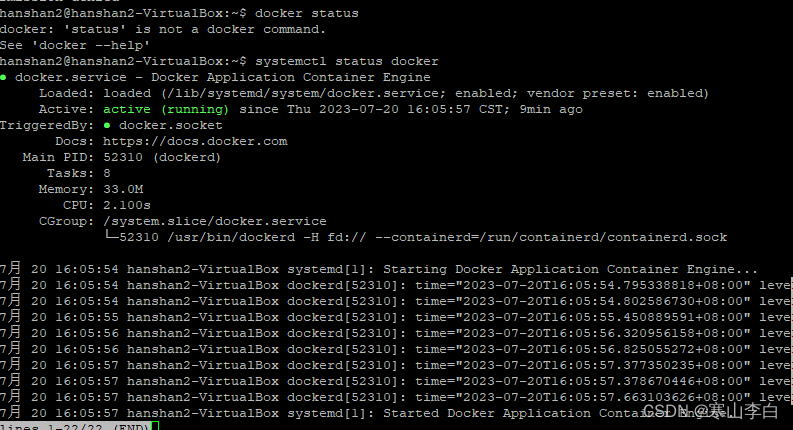The width and height of the screenshot is (793, 430).
Task: Click the 'Starting Docker Application Container Engine...' log line
Action: [379, 269]
